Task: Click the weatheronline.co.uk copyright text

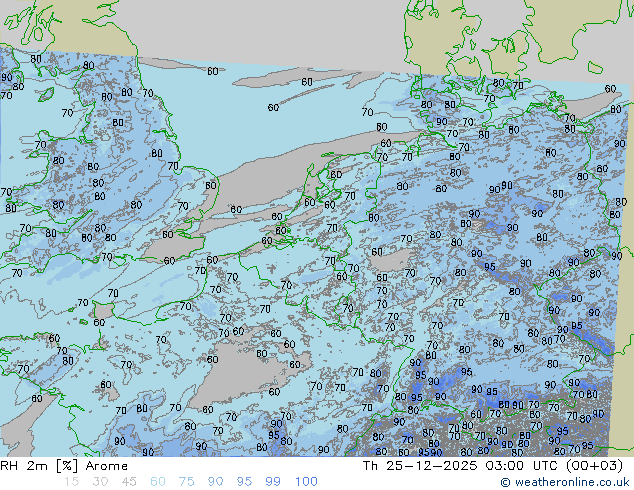Action: [565, 482]
